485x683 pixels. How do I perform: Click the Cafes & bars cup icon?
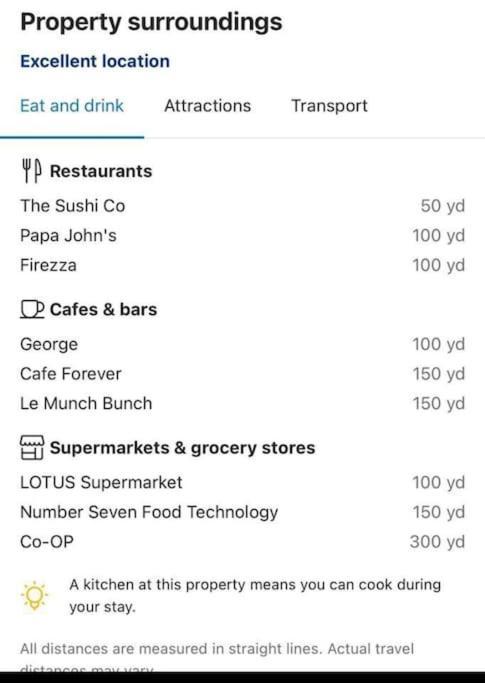32,310
